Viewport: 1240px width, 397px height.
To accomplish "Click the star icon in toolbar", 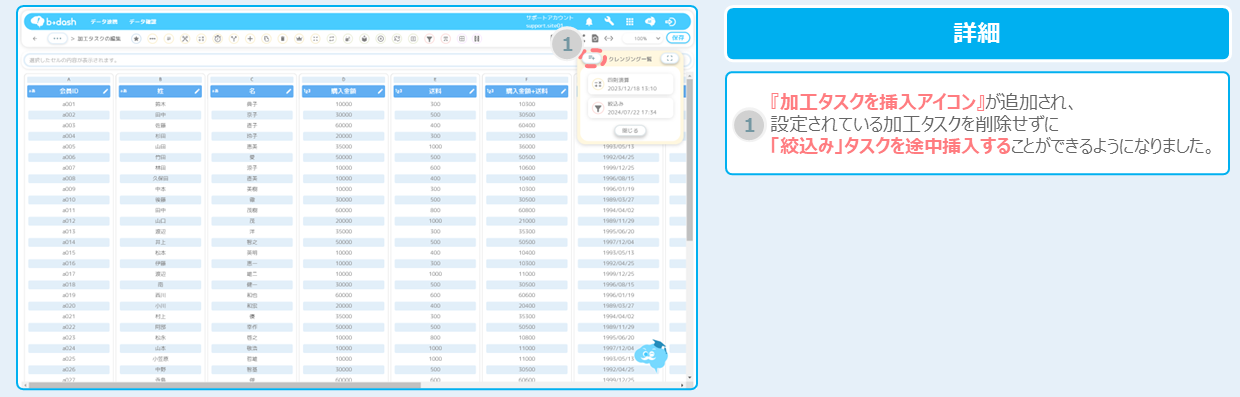I will pyautogui.click(x=136, y=38).
